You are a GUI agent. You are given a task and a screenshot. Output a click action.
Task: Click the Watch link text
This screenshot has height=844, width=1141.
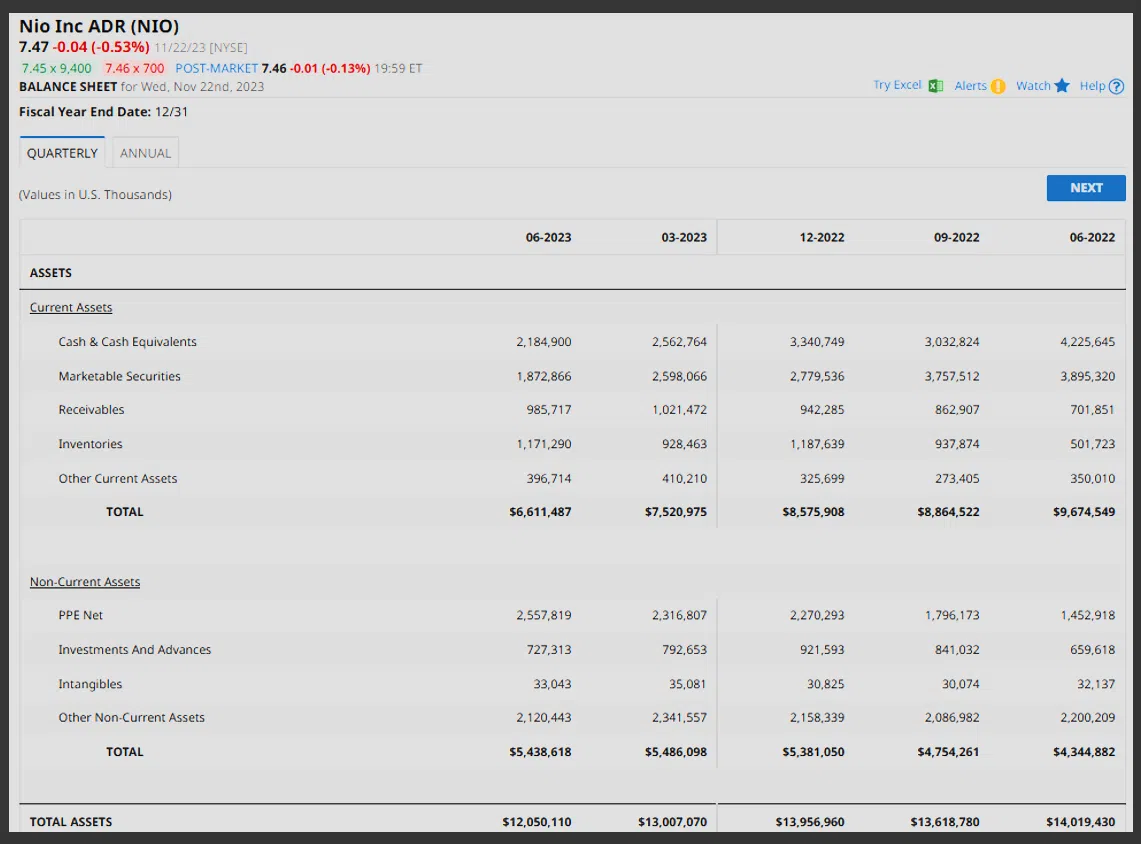pyautogui.click(x=1033, y=86)
